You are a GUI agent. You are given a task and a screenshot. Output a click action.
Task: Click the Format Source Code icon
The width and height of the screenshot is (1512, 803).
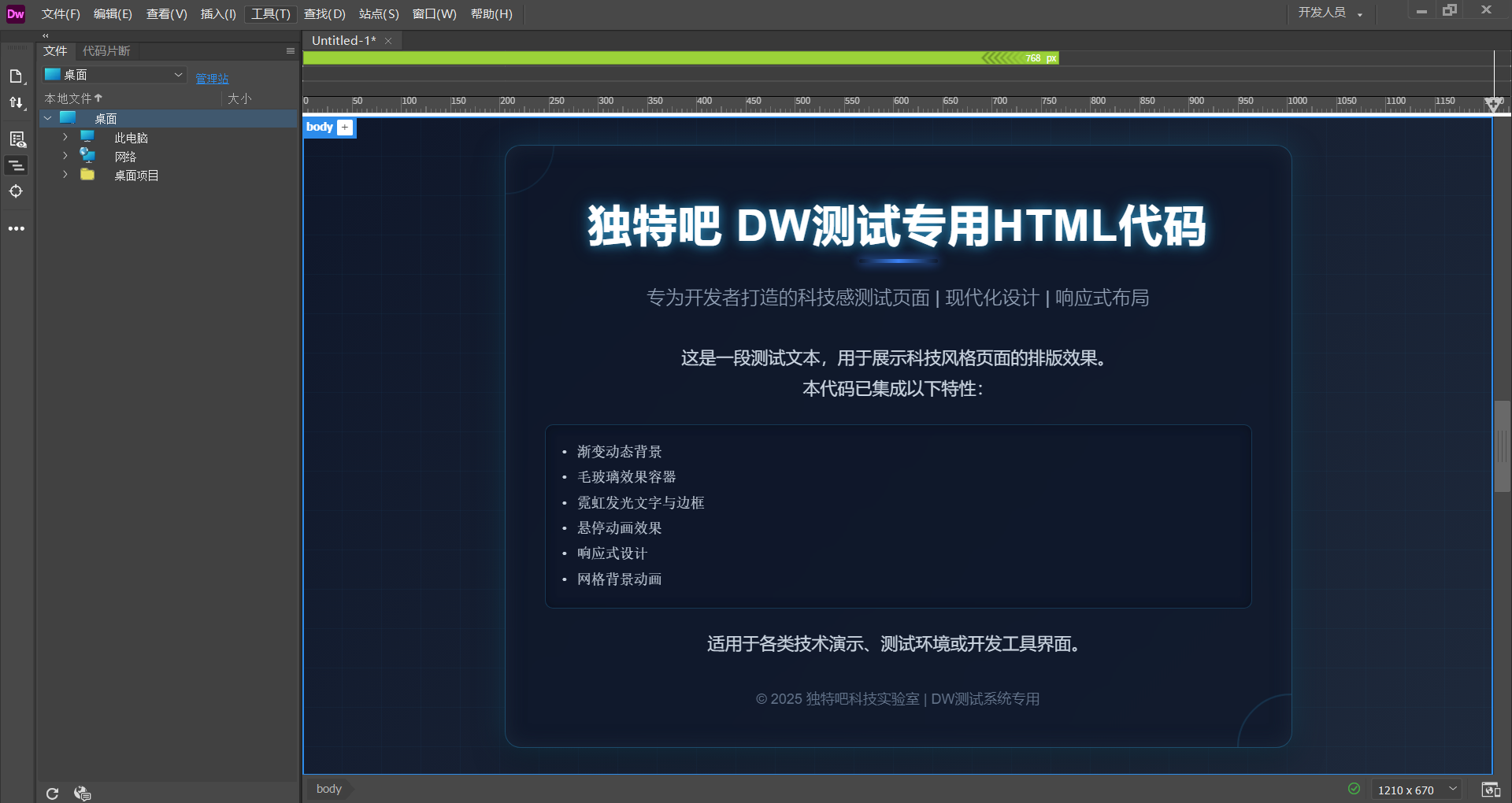click(x=16, y=165)
